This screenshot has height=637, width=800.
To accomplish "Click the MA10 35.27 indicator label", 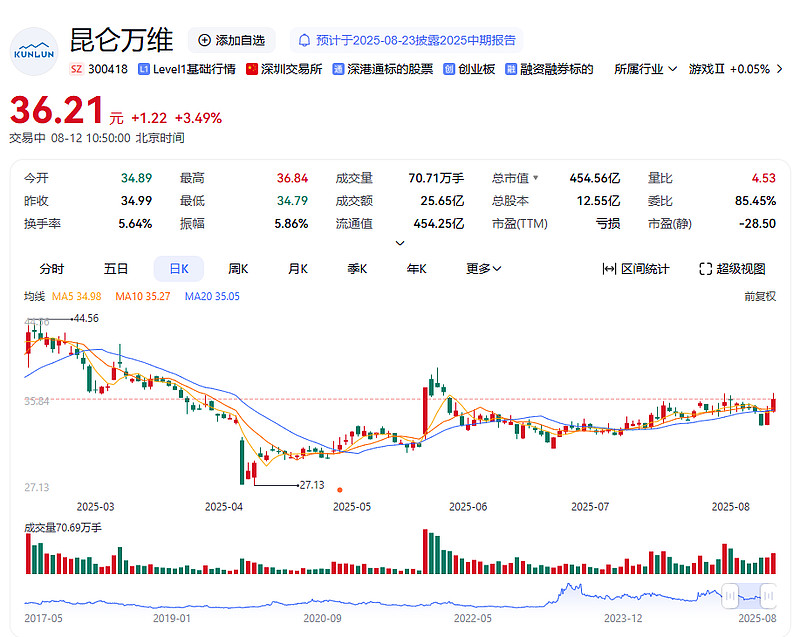I will pos(143,296).
